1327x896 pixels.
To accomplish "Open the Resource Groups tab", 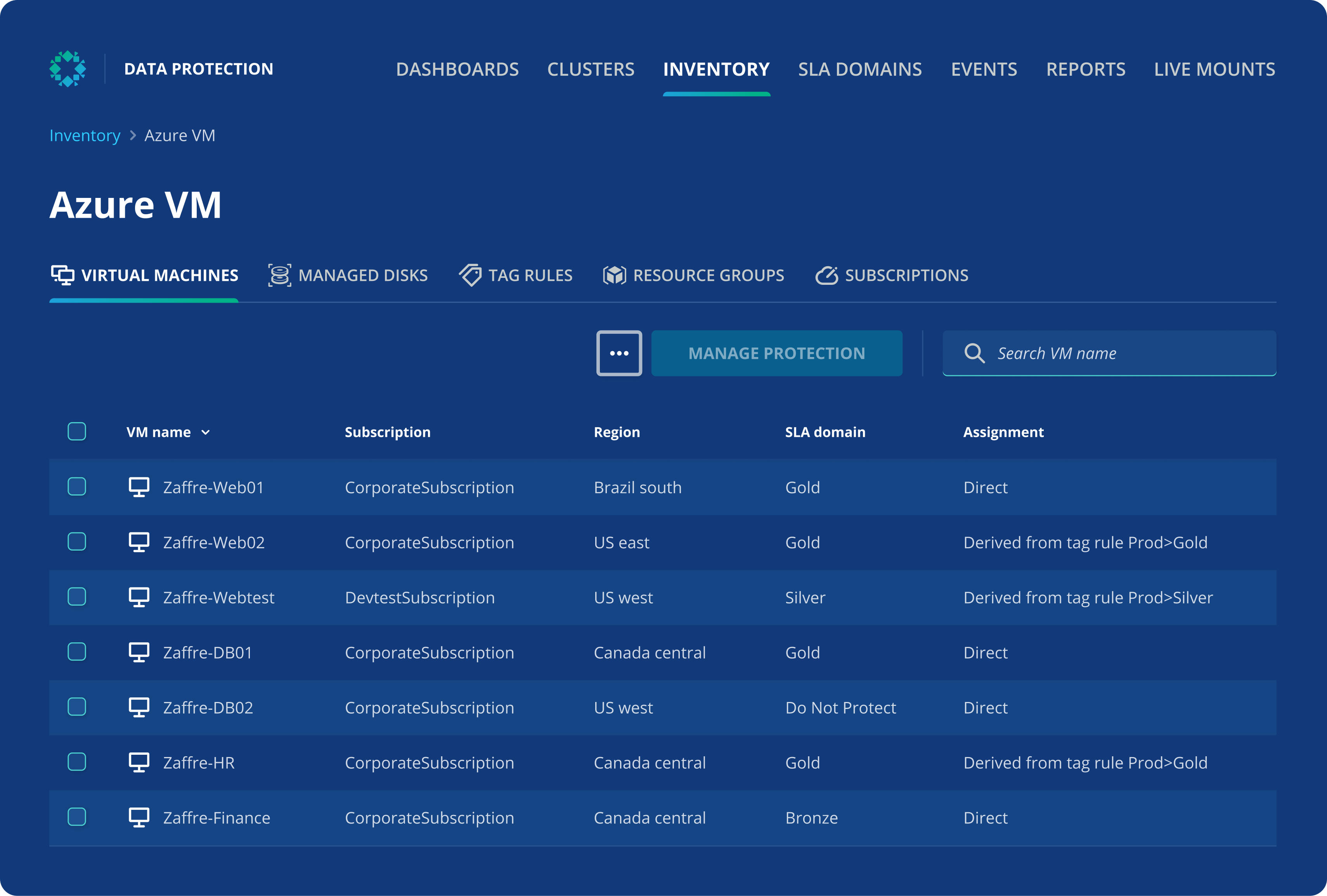I will click(x=694, y=275).
